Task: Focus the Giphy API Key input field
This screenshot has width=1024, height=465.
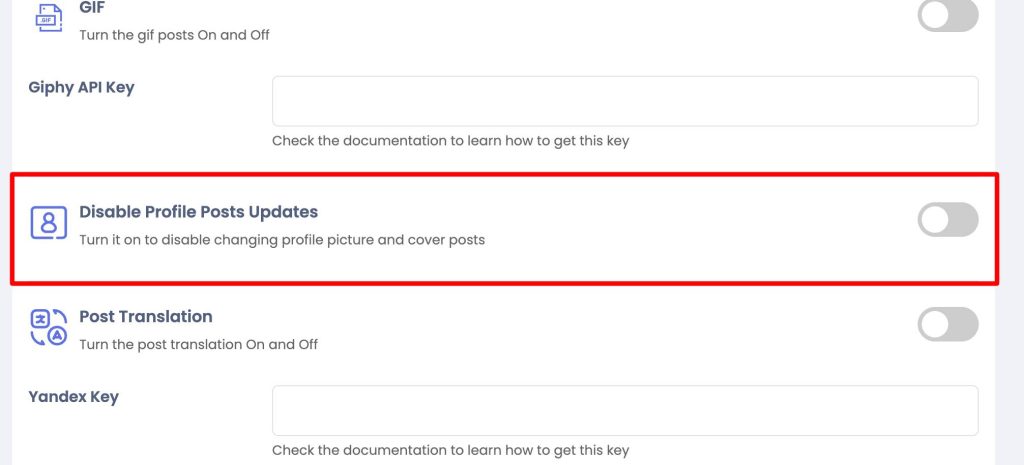Action: (x=625, y=101)
